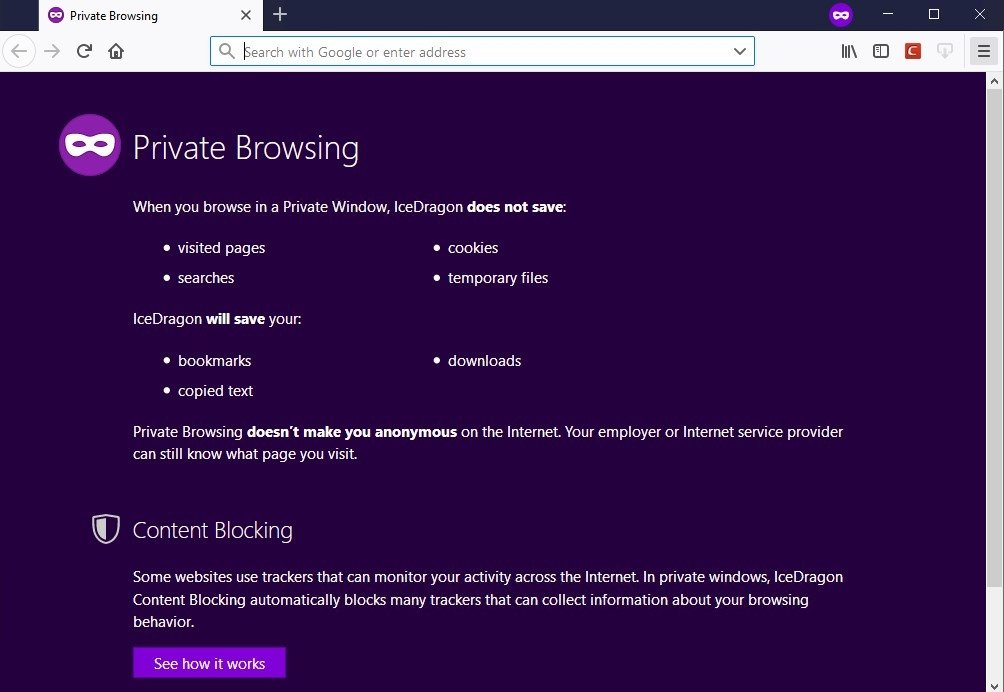Go back to the previous page

click(x=19, y=51)
